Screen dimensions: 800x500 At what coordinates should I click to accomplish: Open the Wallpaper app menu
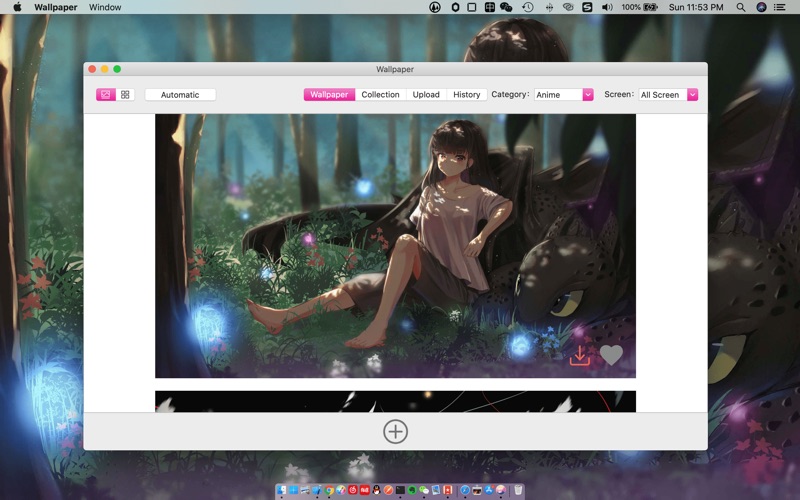pos(56,7)
